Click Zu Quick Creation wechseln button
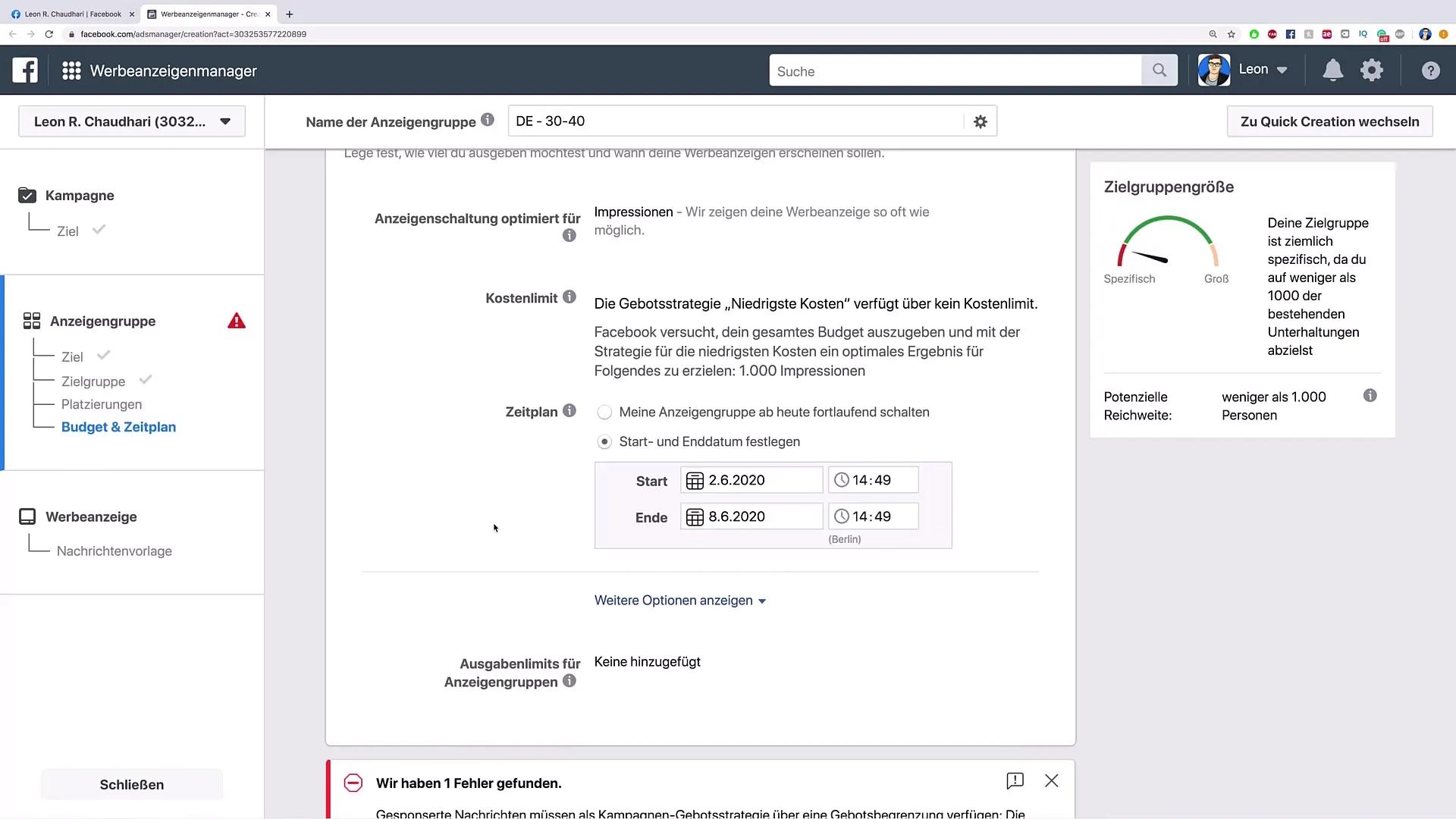The width and height of the screenshot is (1456, 819). [x=1329, y=121]
